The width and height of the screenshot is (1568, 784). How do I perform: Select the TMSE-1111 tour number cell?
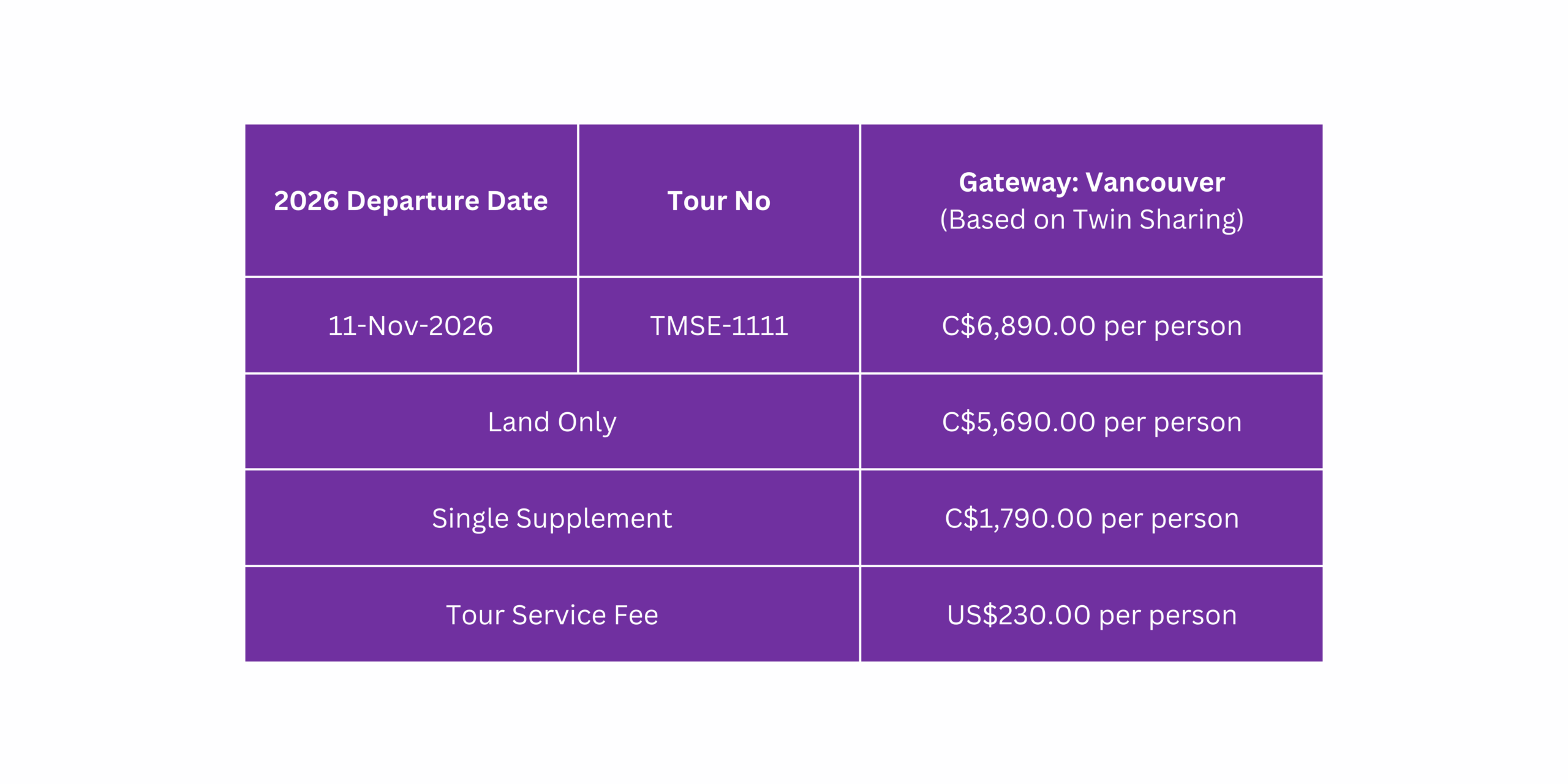coord(719,325)
